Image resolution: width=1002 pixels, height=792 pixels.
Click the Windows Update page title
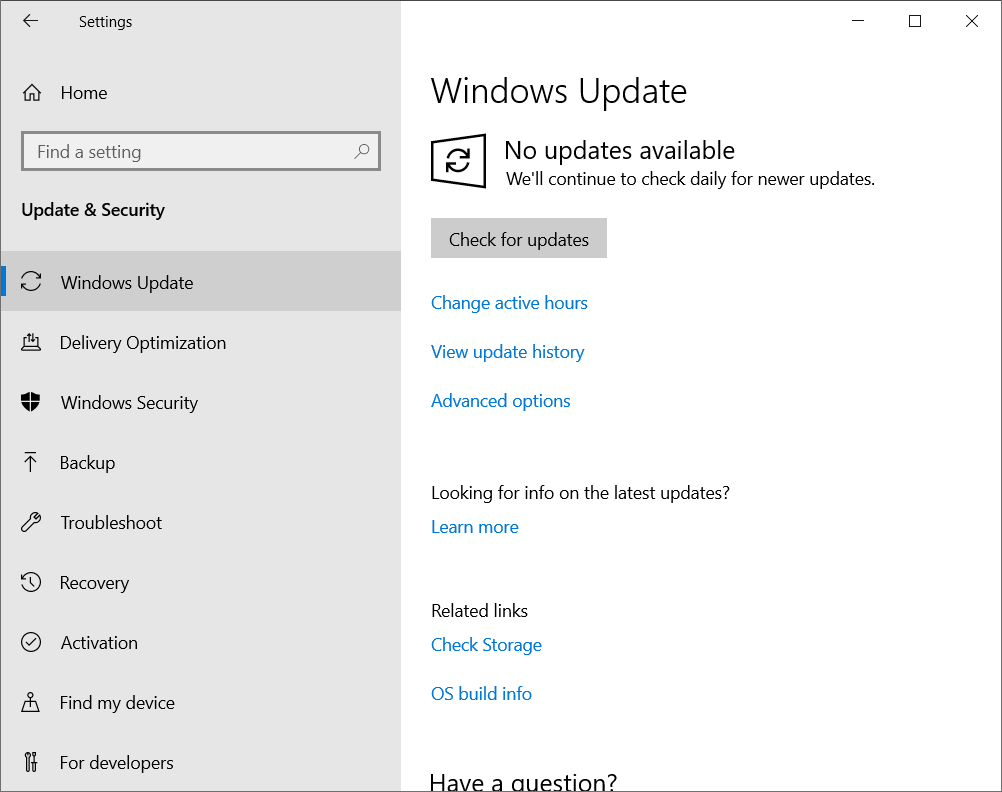(x=559, y=91)
